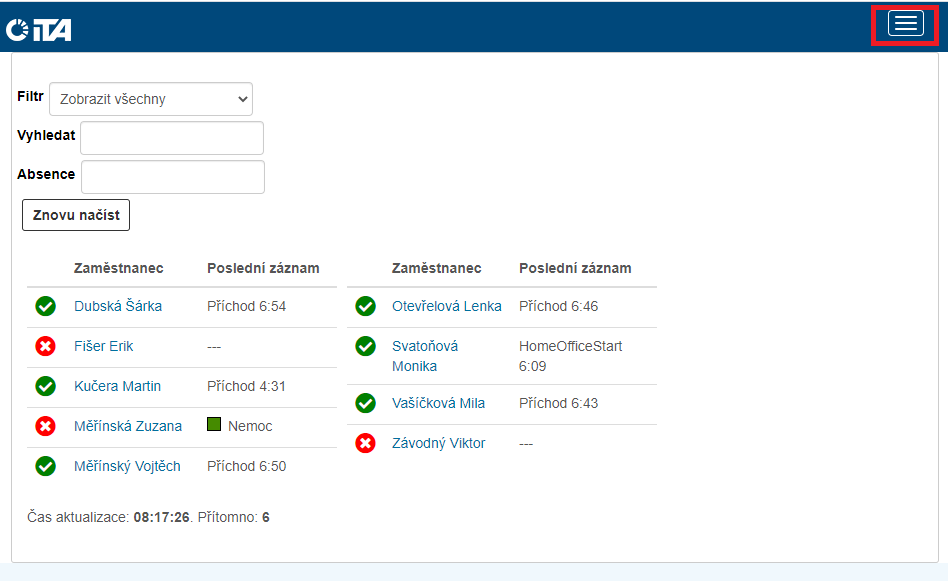
Task: Click the right Poslední záznam column header
Action: pyautogui.click(x=575, y=268)
